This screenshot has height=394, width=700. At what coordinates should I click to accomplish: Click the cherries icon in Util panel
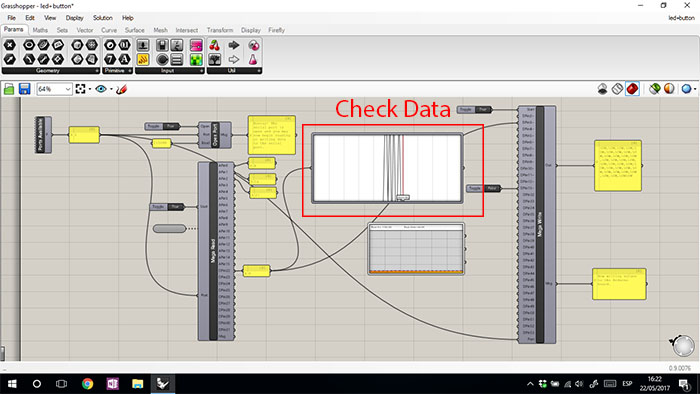click(x=215, y=45)
